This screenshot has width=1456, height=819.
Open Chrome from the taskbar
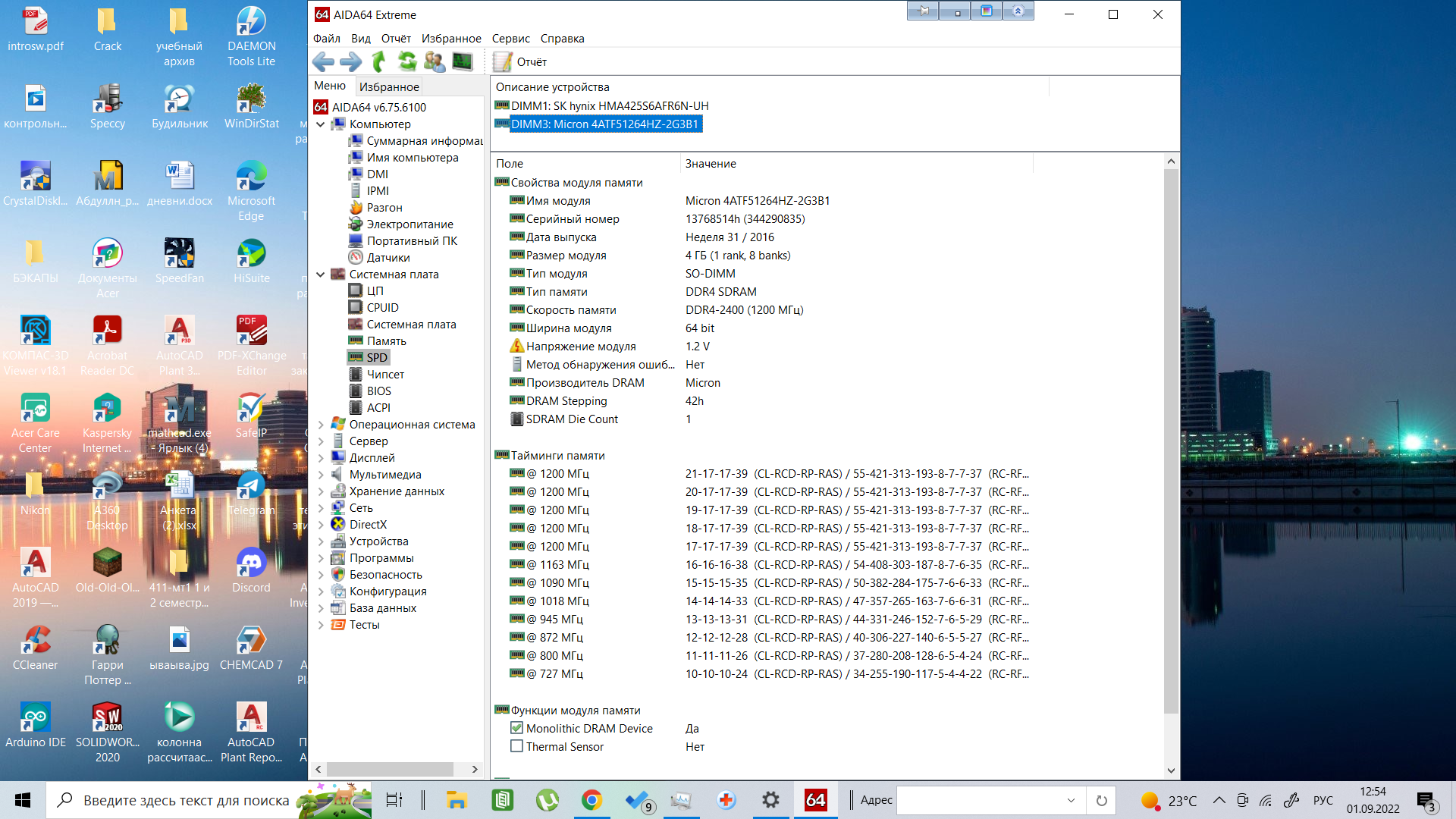coord(591,800)
